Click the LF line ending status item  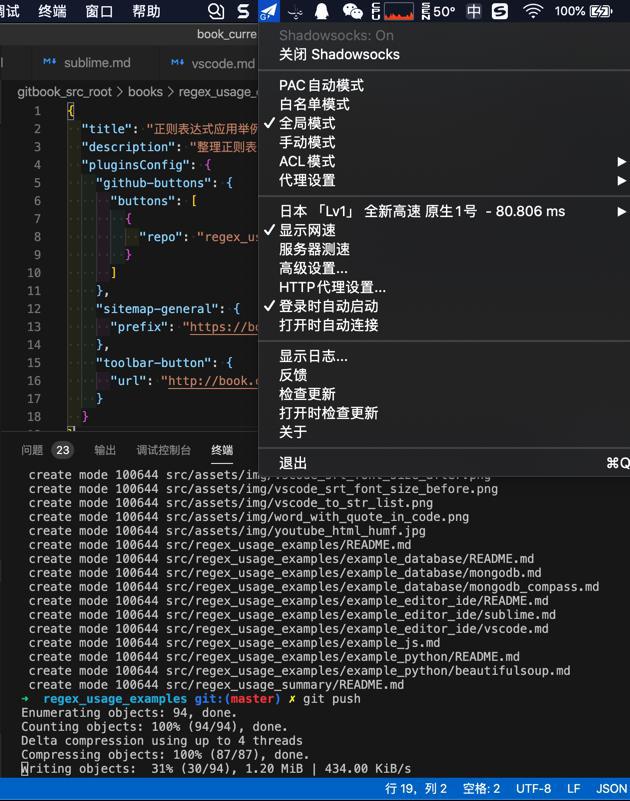(573, 789)
